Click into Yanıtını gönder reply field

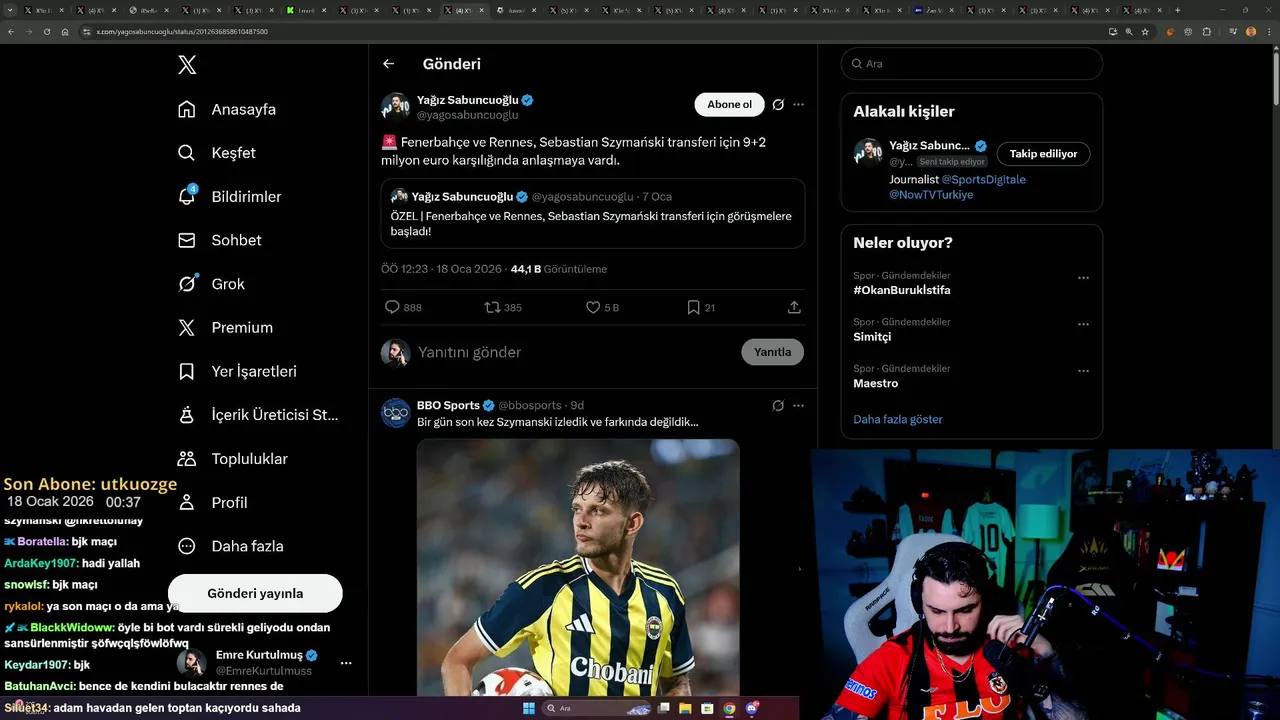pyautogui.click(x=570, y=352)
